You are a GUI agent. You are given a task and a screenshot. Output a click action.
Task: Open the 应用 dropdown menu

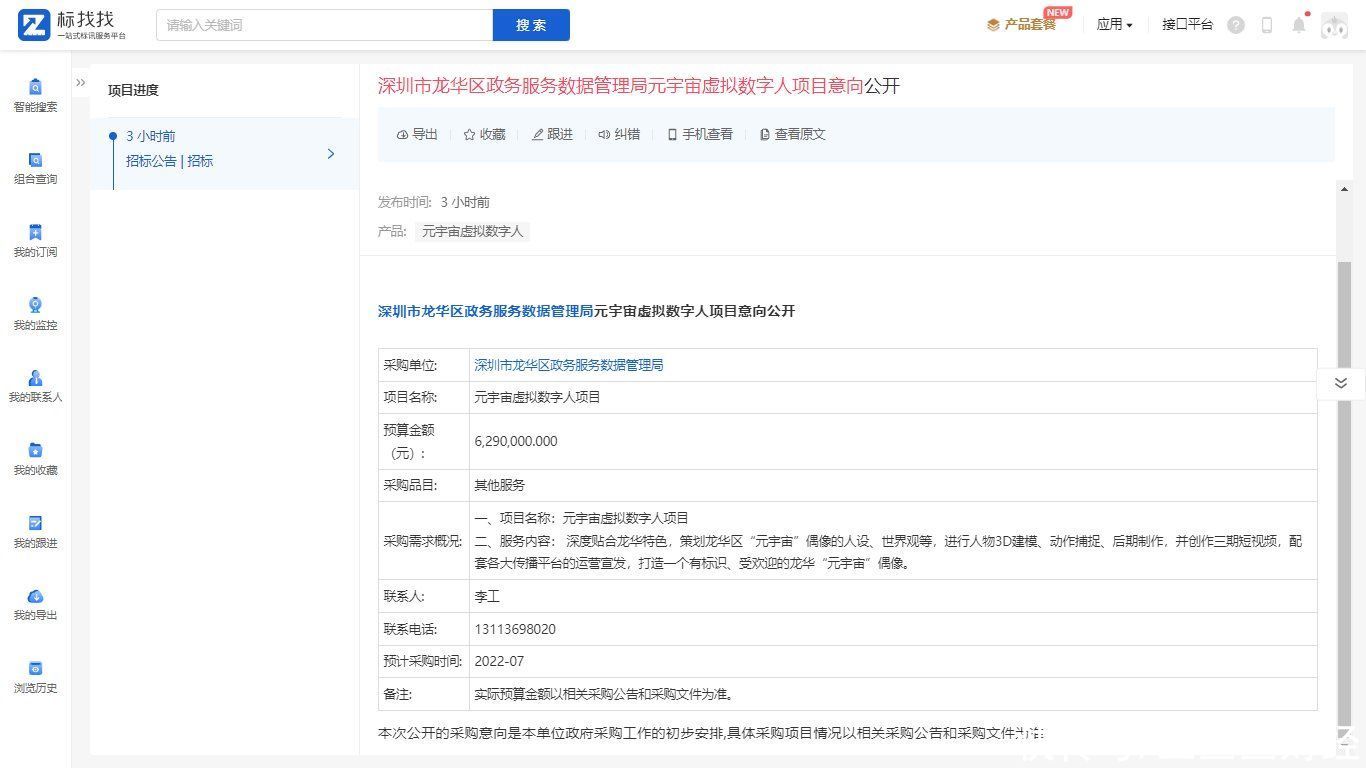pyautogui.click(x=1114, y=25)
